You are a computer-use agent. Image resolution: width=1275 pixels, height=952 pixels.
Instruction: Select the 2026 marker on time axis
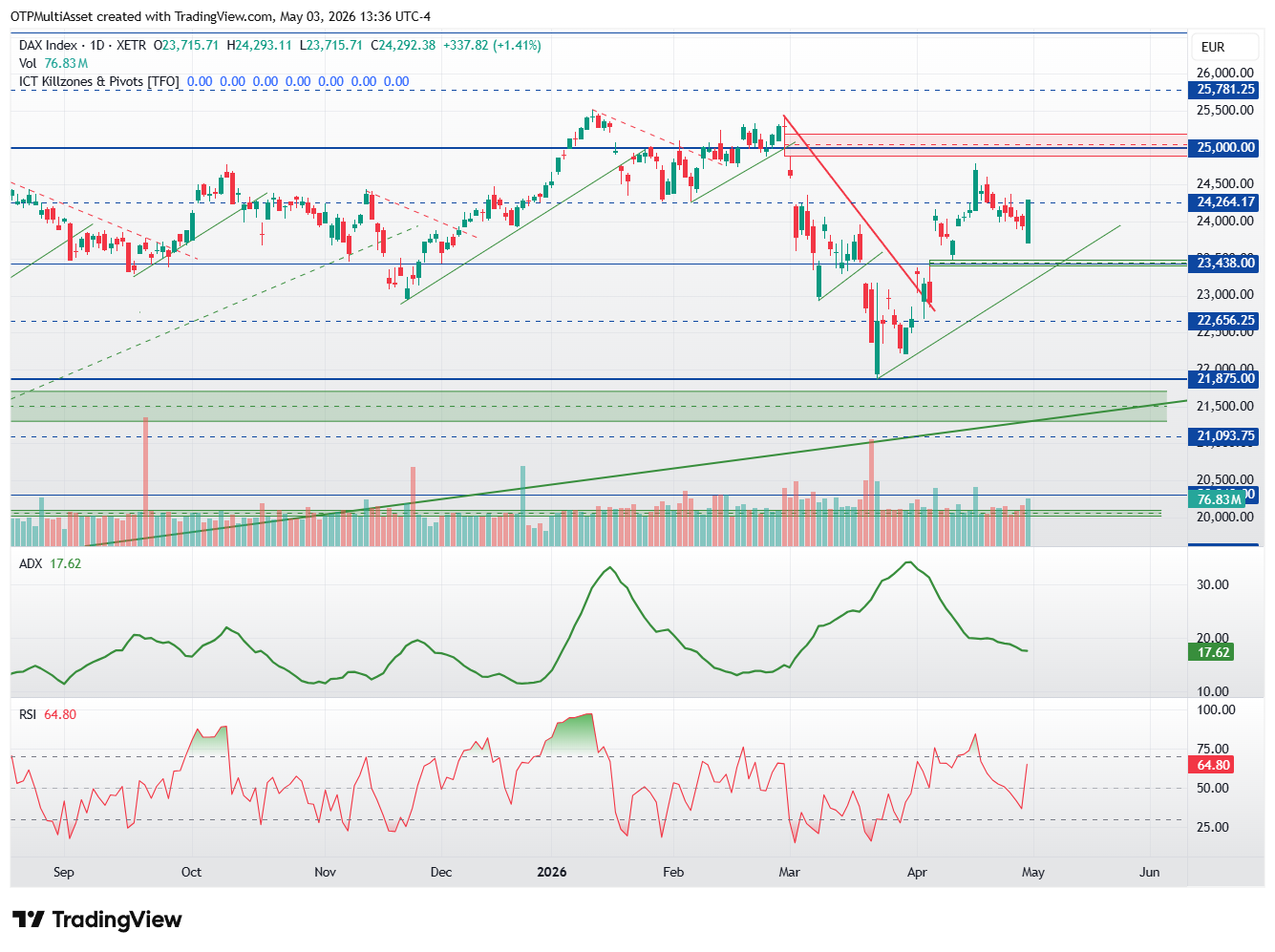(552, 872)
